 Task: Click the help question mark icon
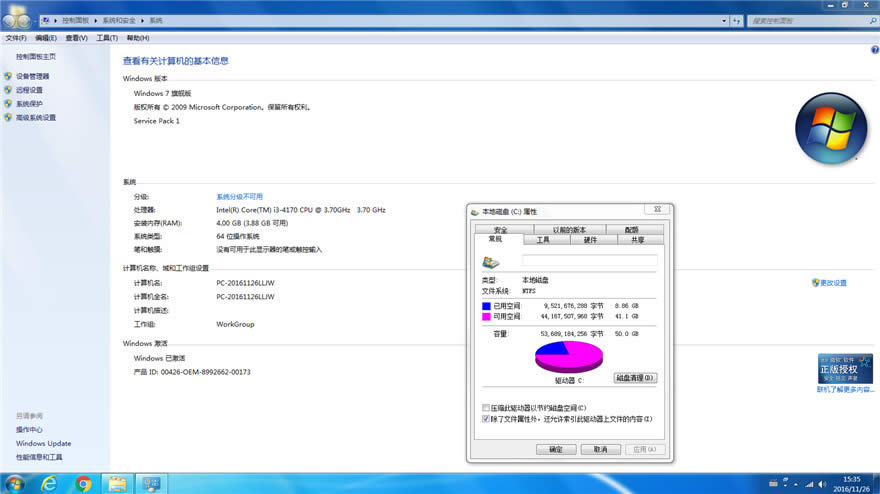[x=874, y=49]
